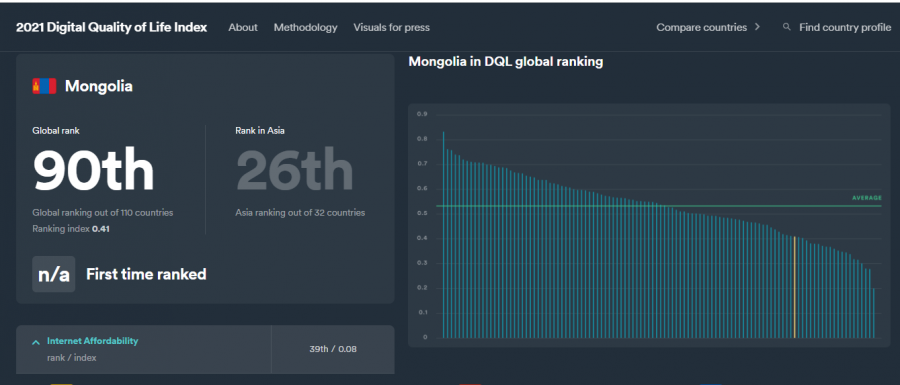Go to 2021 Digital Quality of Life Index home

(x=111, y=27)
